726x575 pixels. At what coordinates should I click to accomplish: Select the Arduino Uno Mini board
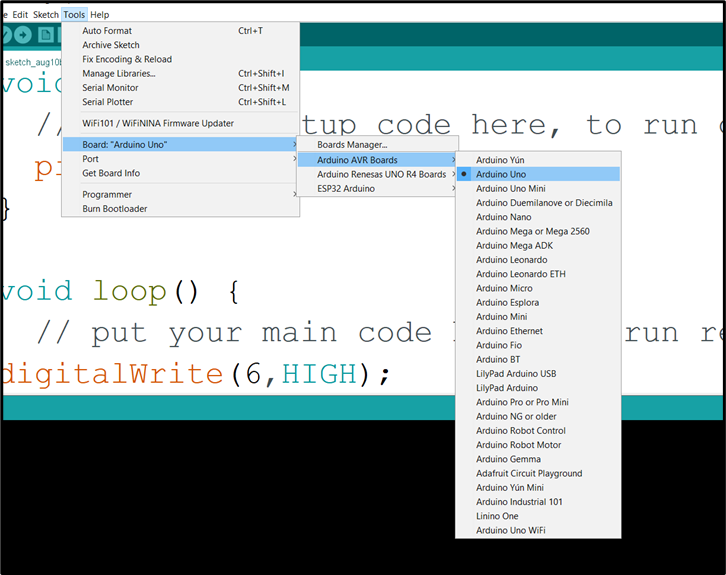(x=538, y=188)
